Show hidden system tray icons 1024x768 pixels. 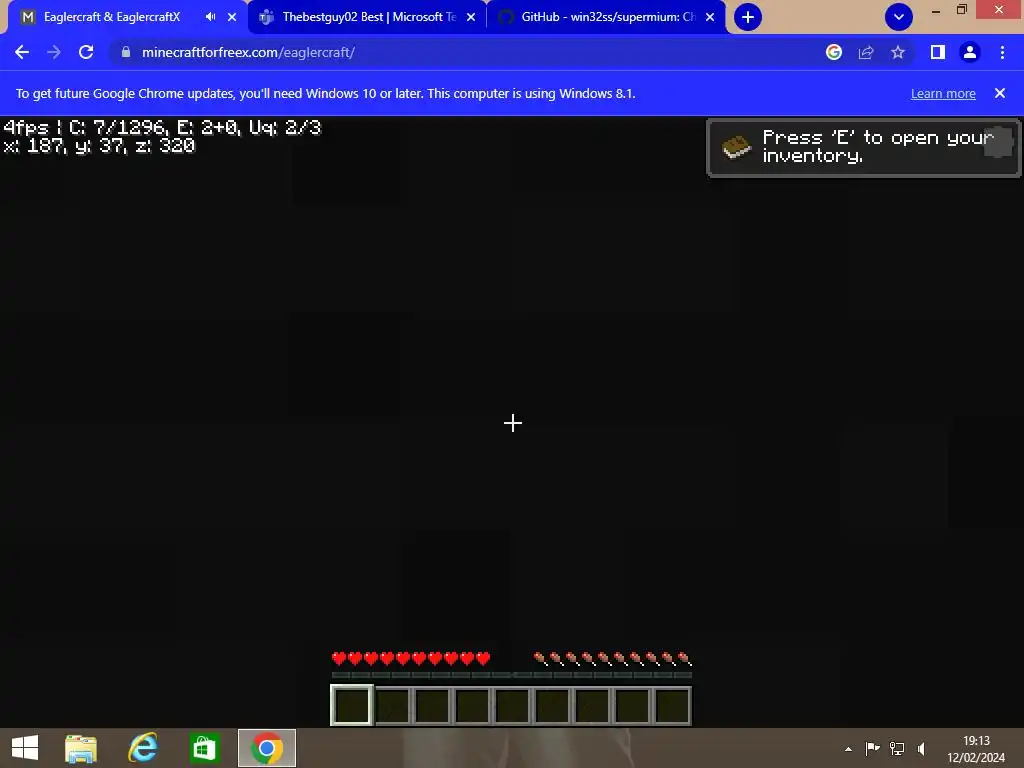coord(848,749)
